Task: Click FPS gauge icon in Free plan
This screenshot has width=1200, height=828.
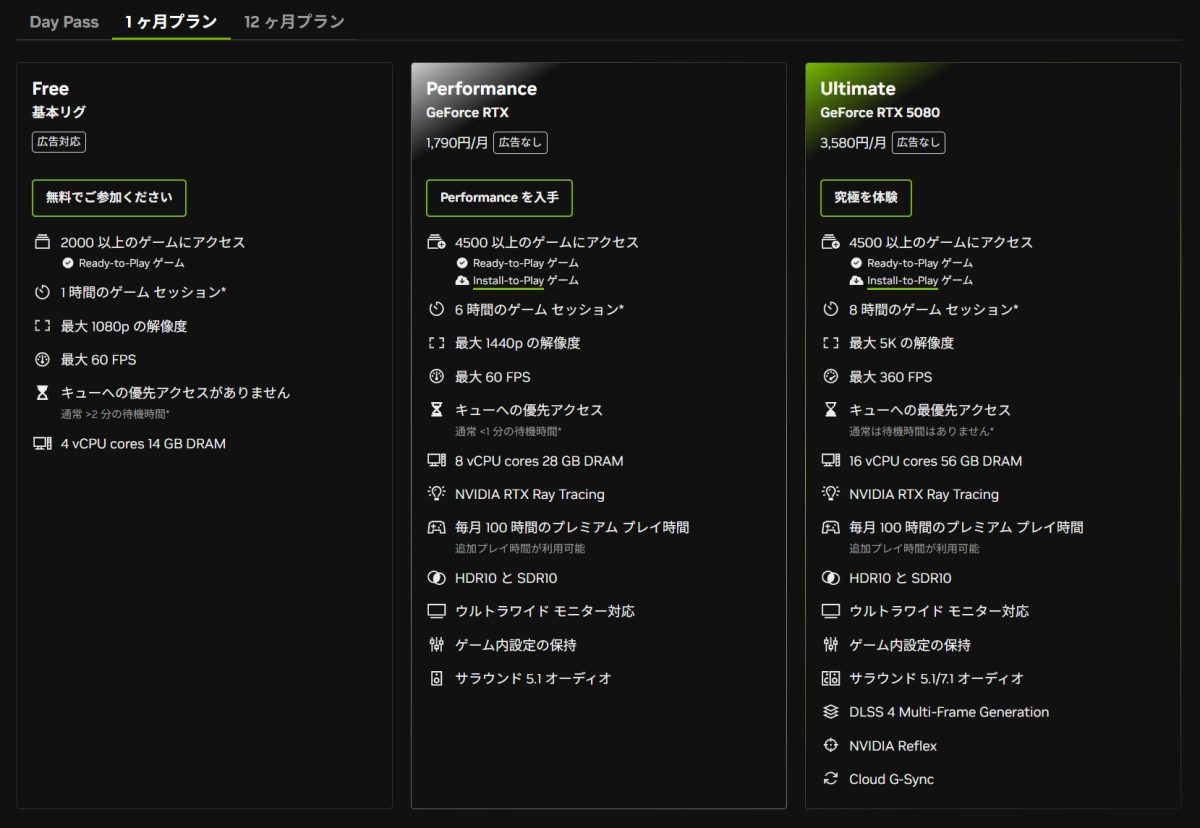Action: click(42, 360)
